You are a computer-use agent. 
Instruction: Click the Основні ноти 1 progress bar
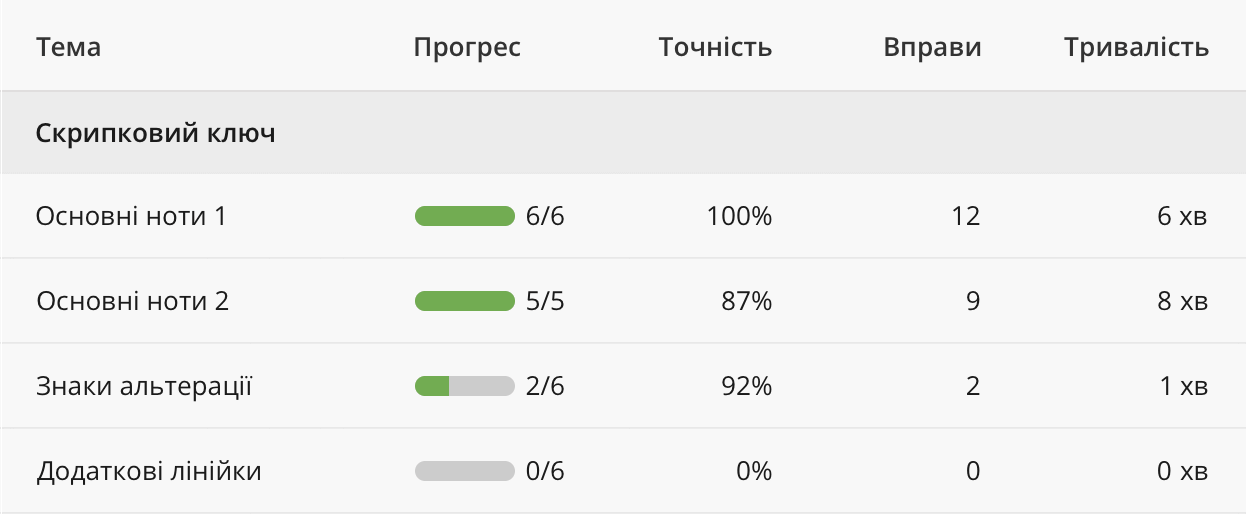tap(464, 216)
